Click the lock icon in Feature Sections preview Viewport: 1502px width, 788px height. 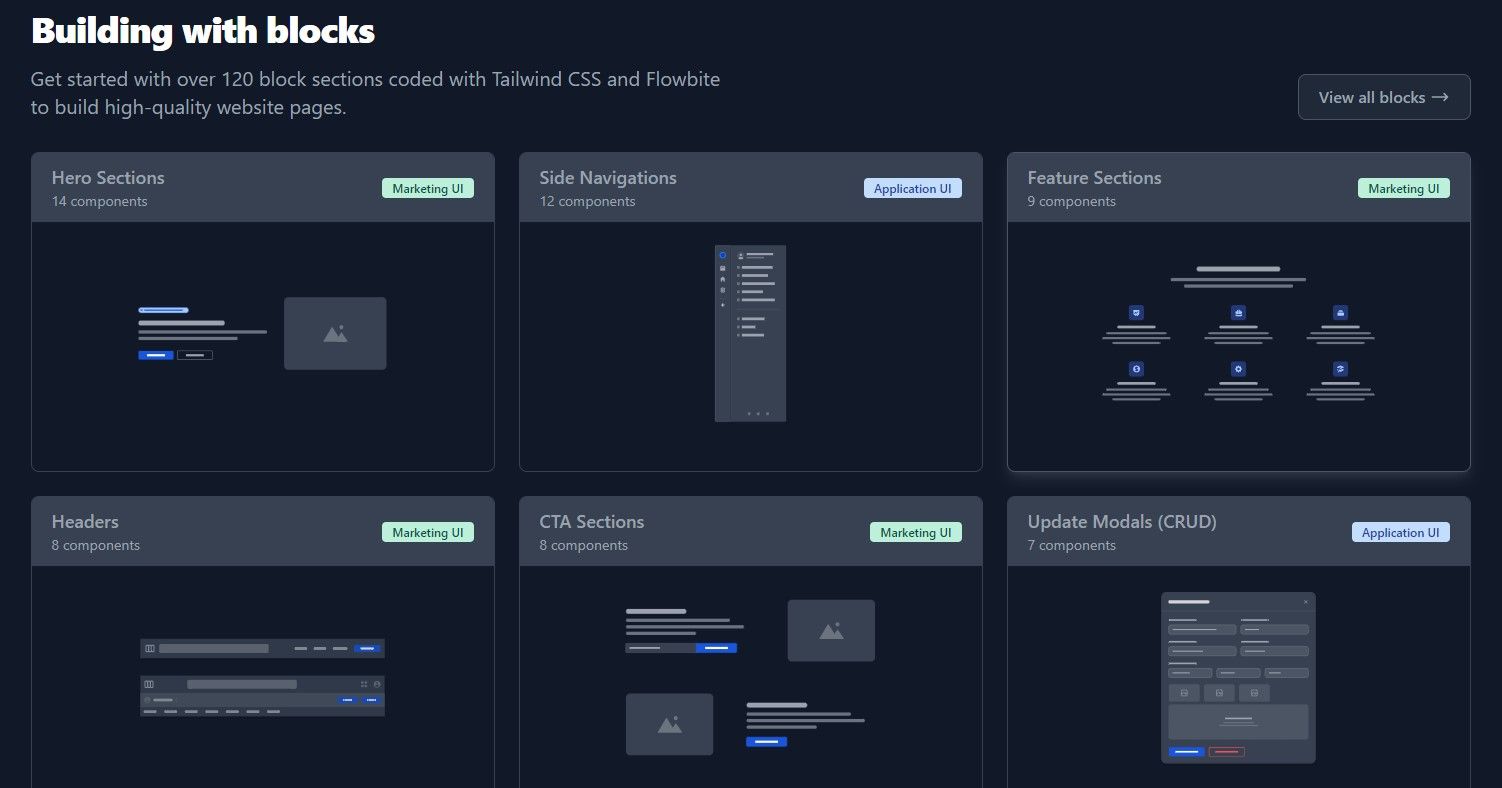tap(1341, 313)
